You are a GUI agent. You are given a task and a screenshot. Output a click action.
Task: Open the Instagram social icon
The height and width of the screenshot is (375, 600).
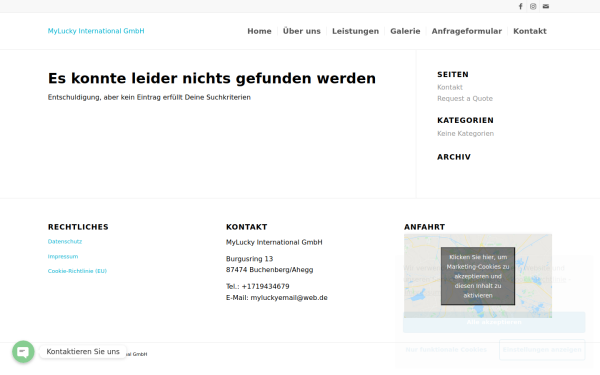(533, 6)
